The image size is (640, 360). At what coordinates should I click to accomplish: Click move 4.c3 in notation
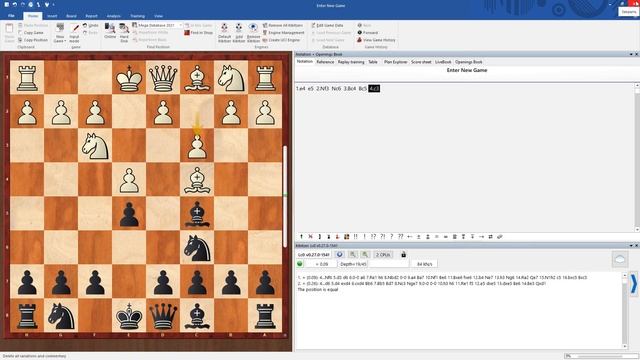click(x=374, y=89)
